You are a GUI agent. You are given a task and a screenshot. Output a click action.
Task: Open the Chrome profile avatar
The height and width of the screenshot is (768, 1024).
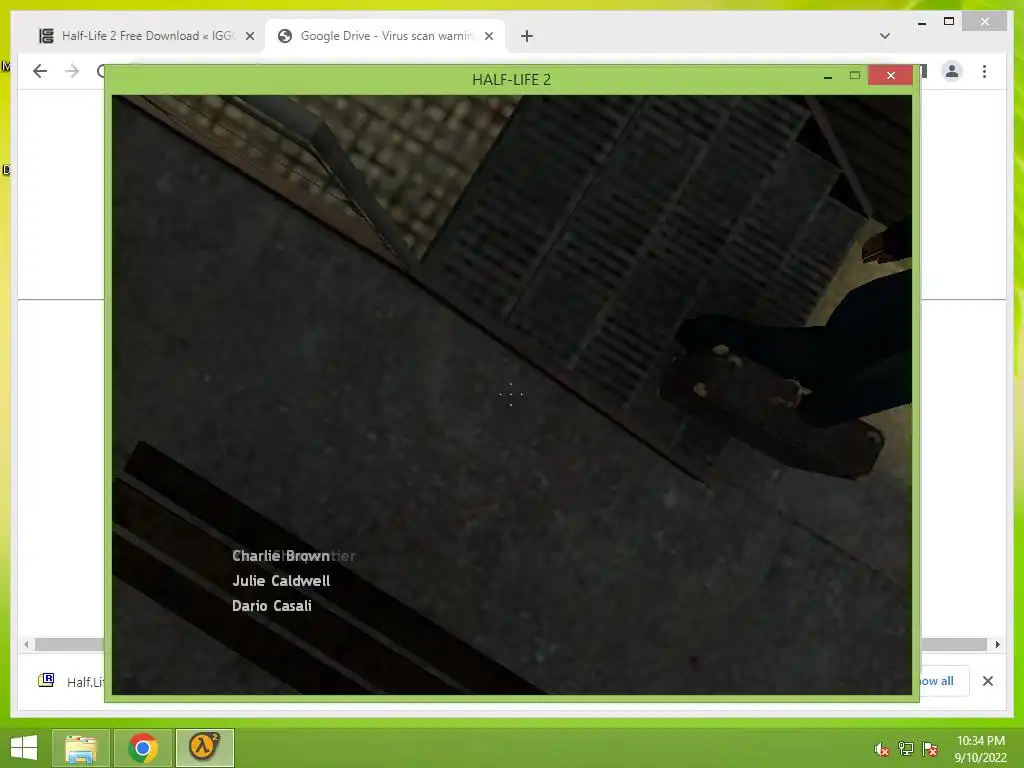coord(952,71)
